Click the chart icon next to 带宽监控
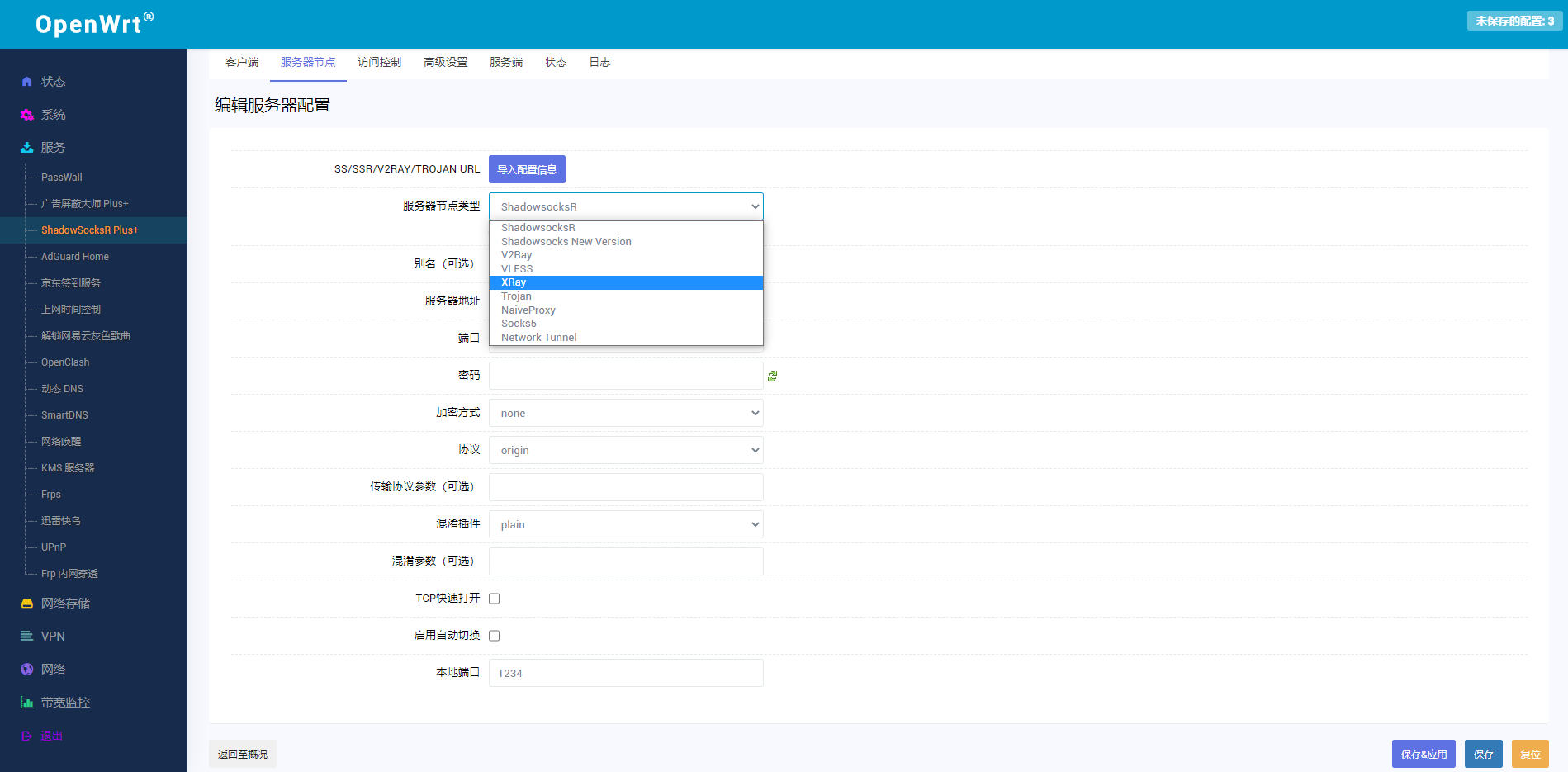The height and width of the screenshot is (772, 1568). (x=26, y=703)
